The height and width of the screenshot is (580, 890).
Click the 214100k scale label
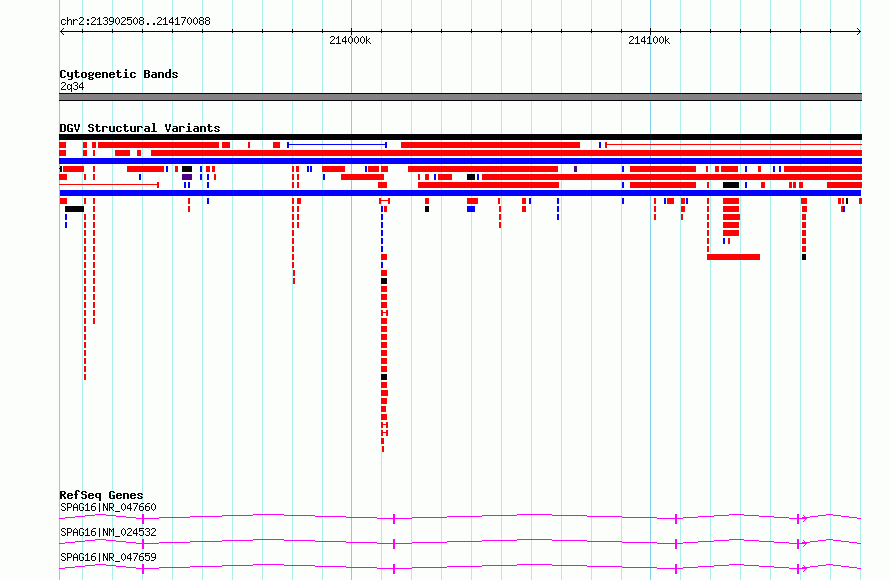click(649, 40)
